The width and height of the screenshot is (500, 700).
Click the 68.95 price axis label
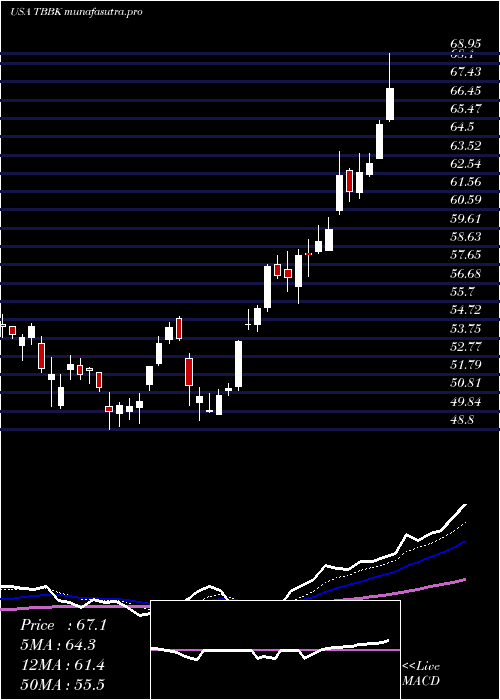(x=466, y=44)
